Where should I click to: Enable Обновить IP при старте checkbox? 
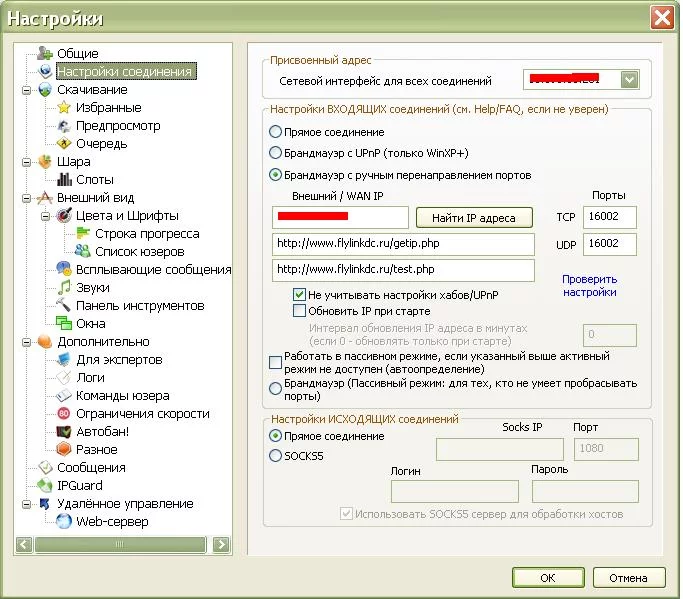pyautogui.click(x=299, y=311)
